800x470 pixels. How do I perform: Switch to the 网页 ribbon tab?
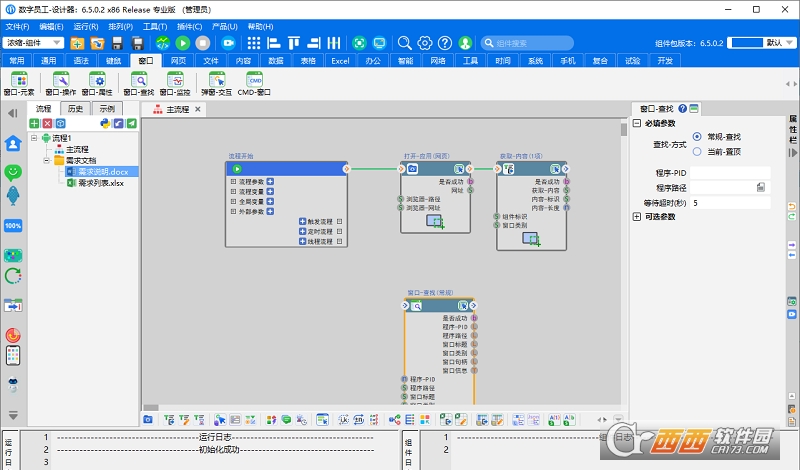pyautogui.click(x=178, y=61)
